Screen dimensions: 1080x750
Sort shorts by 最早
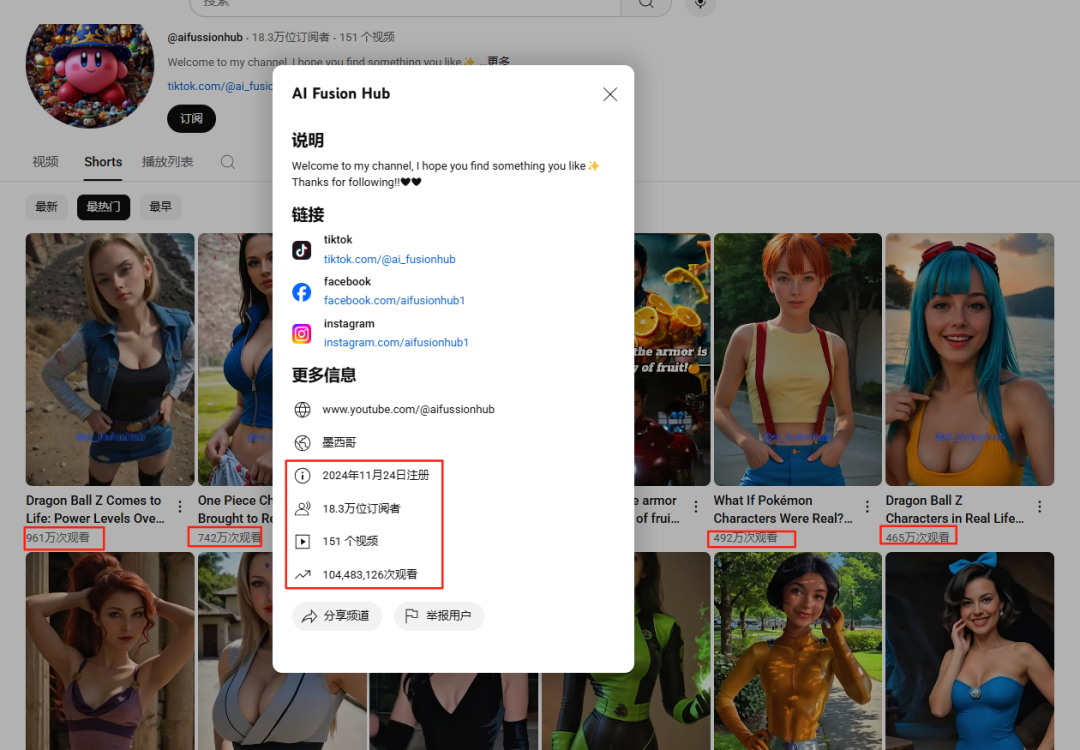(160, 207)
